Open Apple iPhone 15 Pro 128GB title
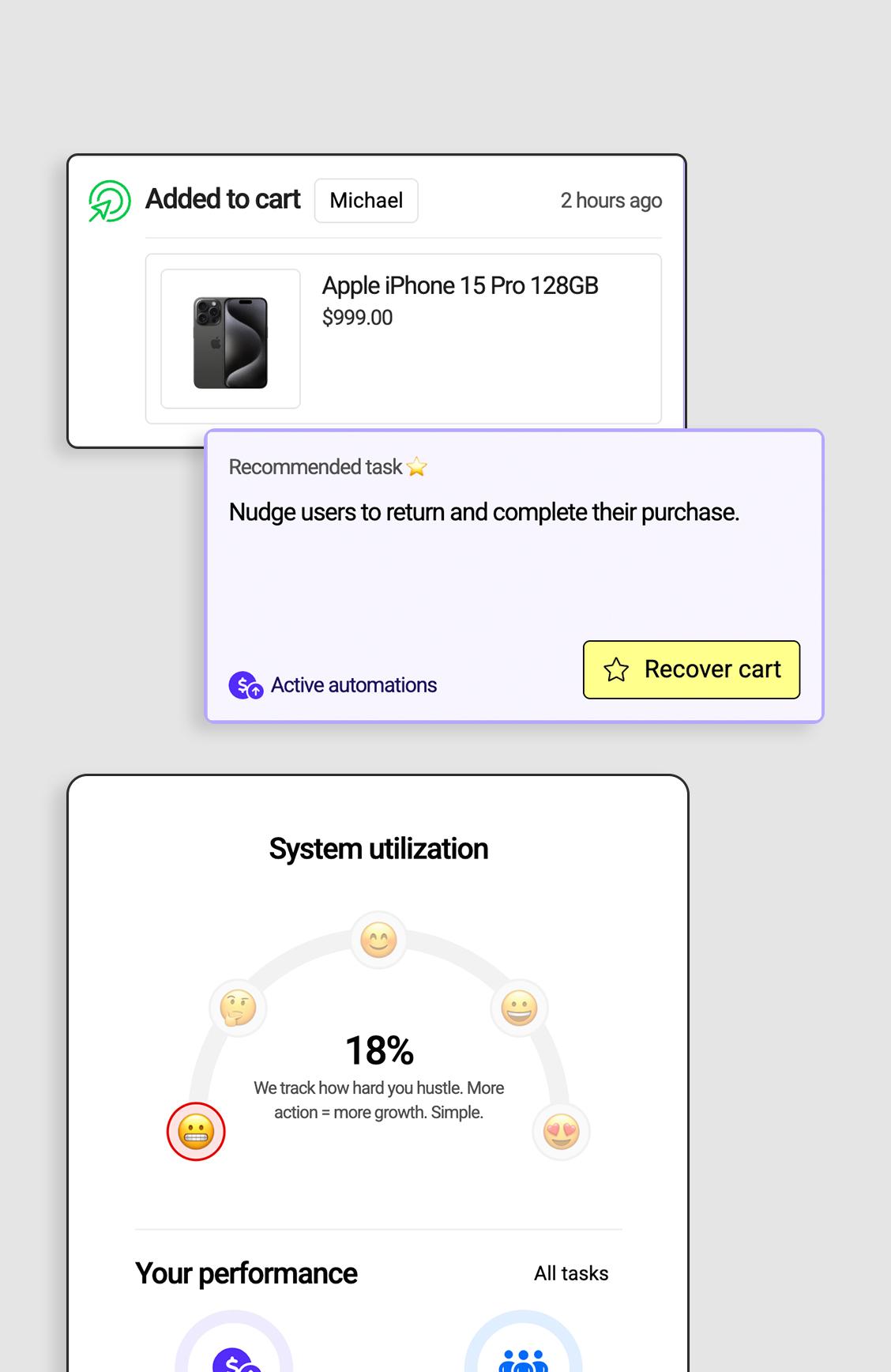891x1372 pixels. pyautogui.click(x=460, y=285)
